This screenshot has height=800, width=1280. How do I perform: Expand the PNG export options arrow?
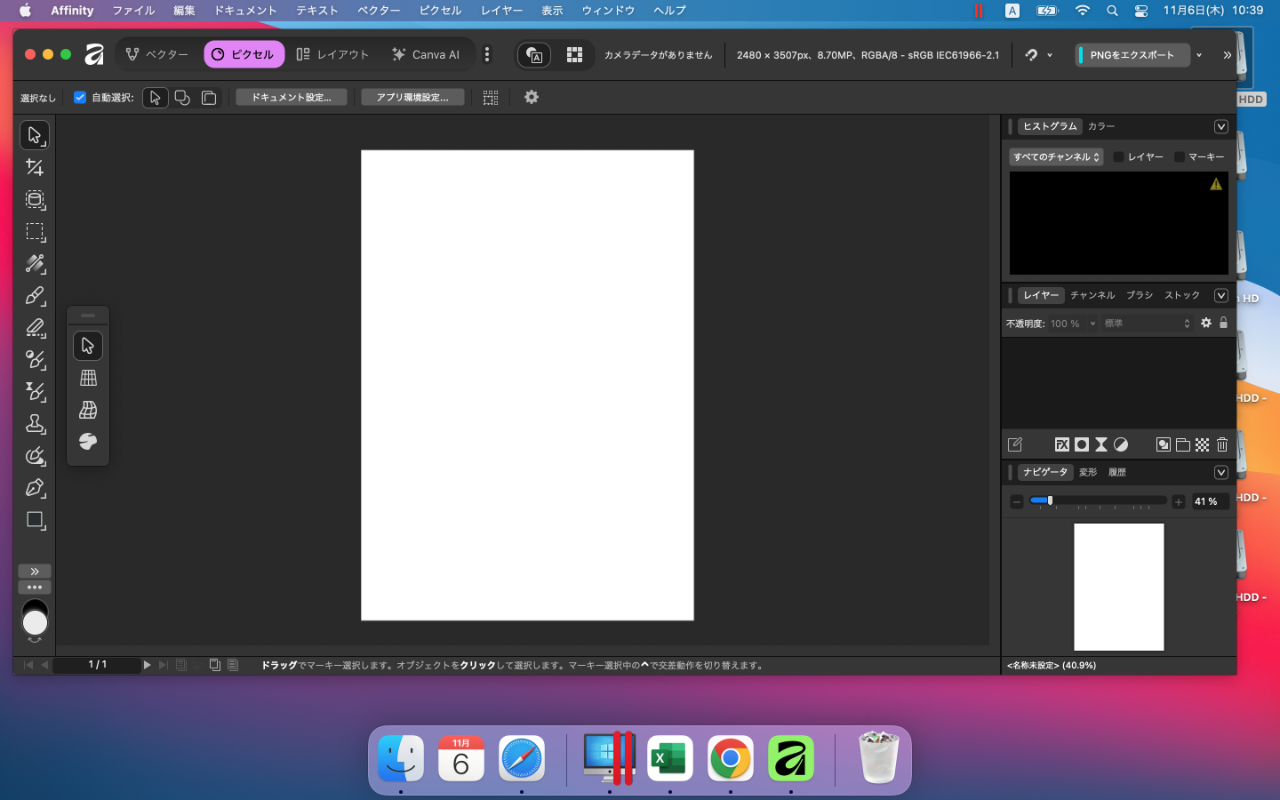pyautogui.click(x=1199, y=55)
